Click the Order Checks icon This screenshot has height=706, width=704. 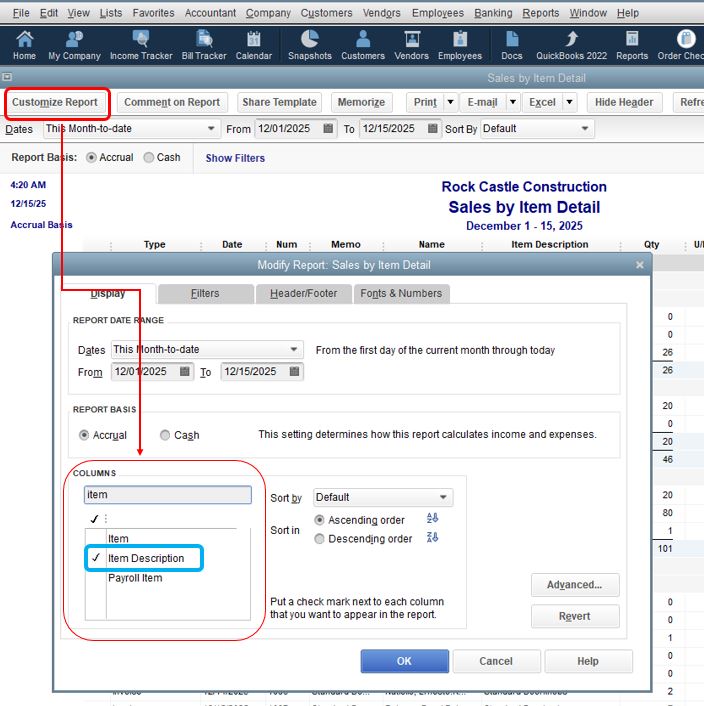coord(681,45)
